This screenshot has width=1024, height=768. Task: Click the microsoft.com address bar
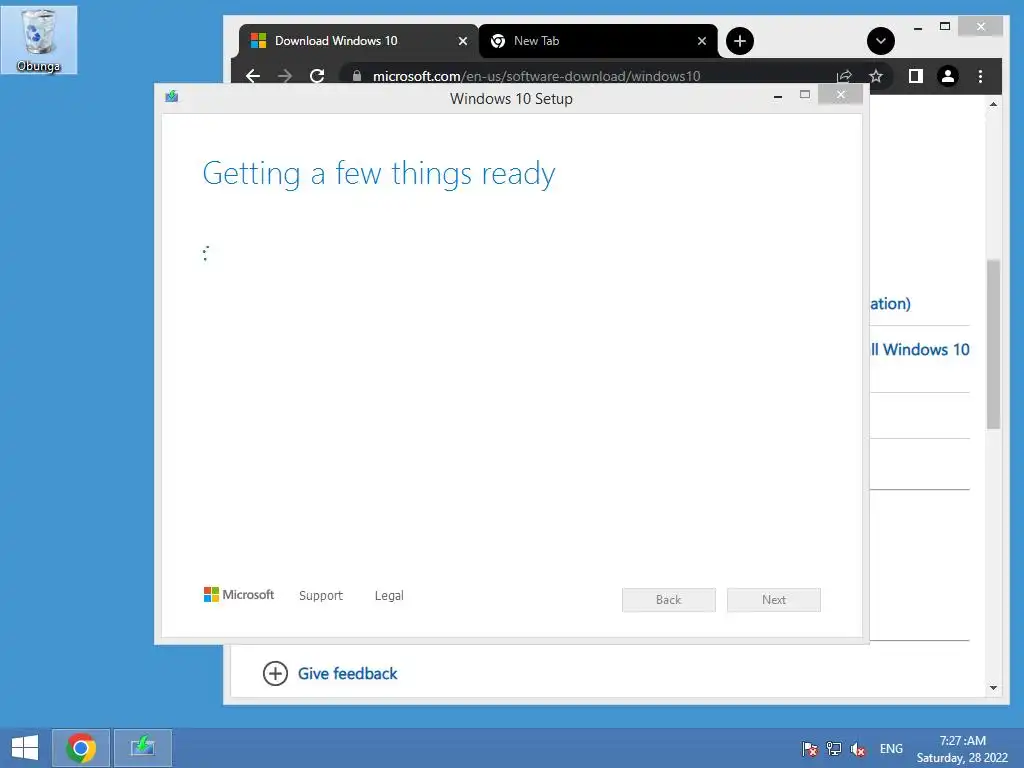point(537,76)
